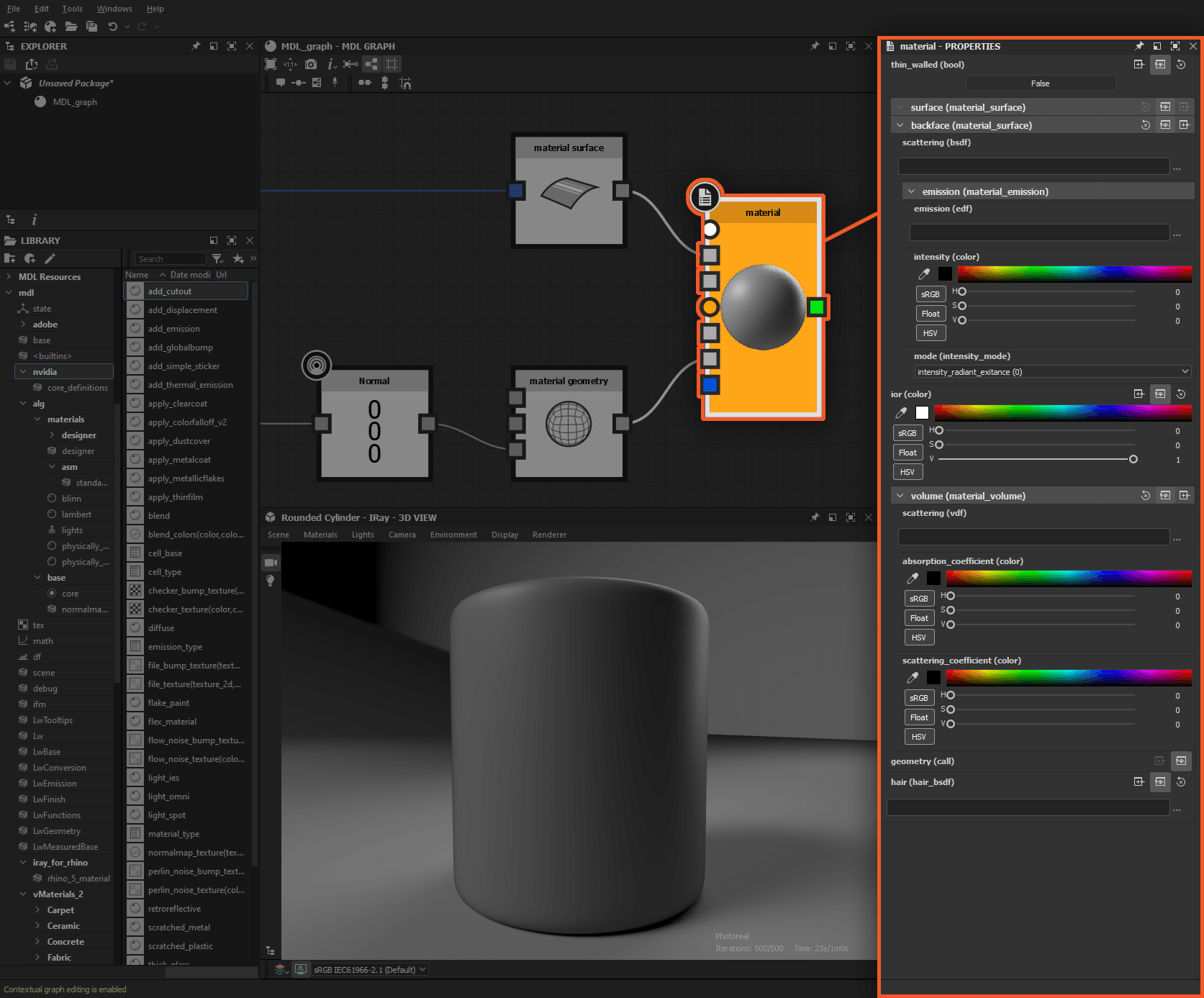Add a comment using the speech bubble icon
Image resolution: width=1204 pixels, height=998 pixels.
coord(281,82)
